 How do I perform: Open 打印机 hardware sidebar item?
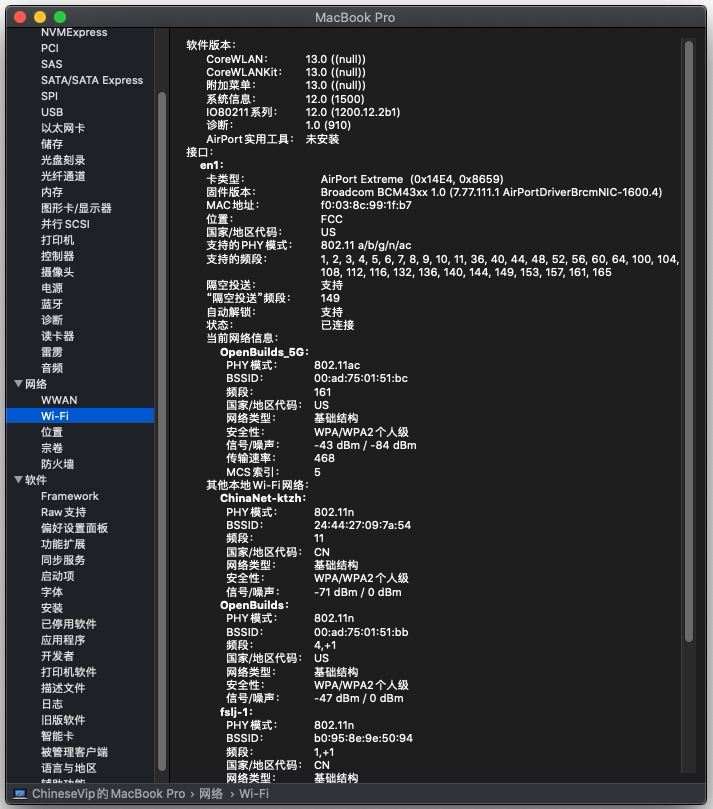tap(58, 240)
